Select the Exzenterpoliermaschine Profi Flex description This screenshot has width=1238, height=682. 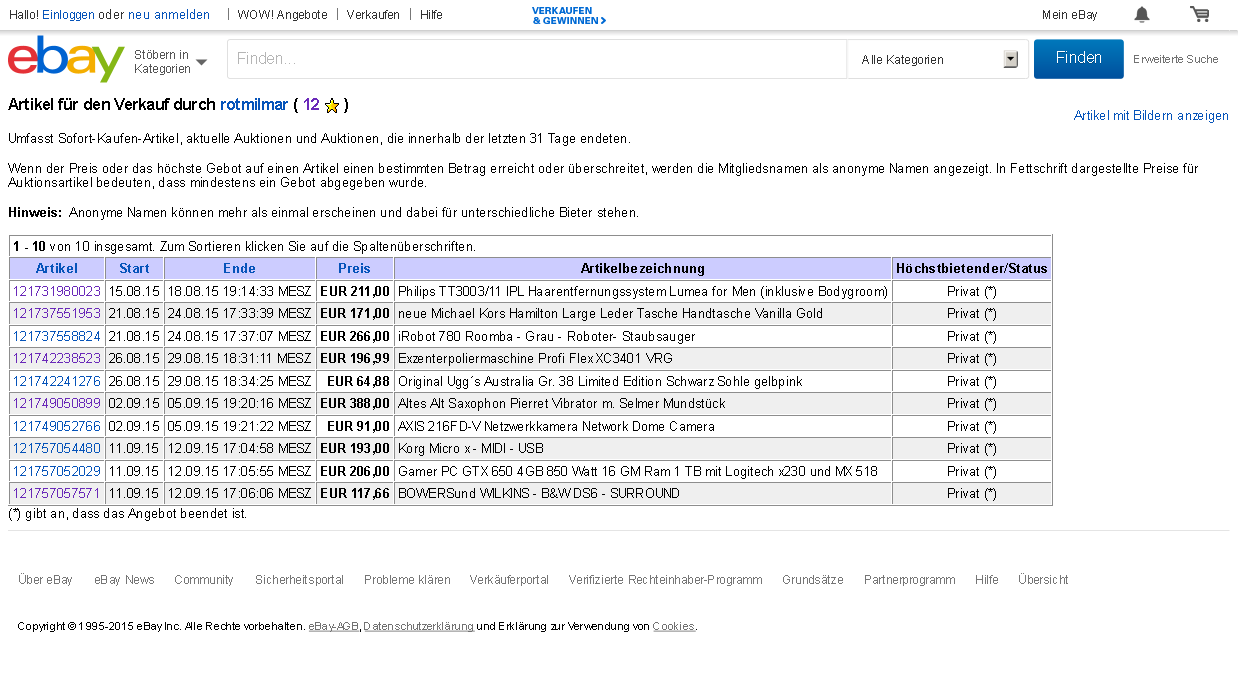(535, 359)
